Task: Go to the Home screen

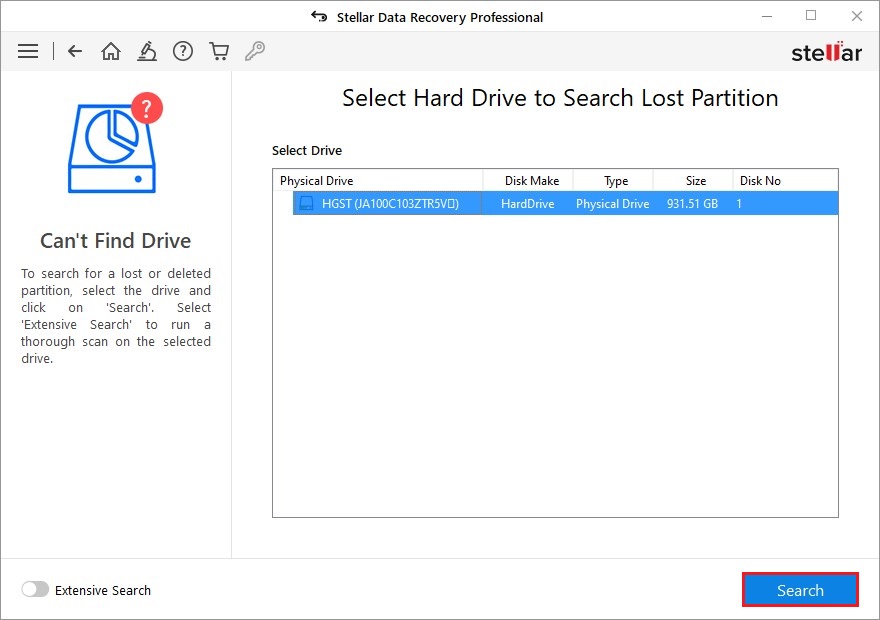Action: click(110, 50)
